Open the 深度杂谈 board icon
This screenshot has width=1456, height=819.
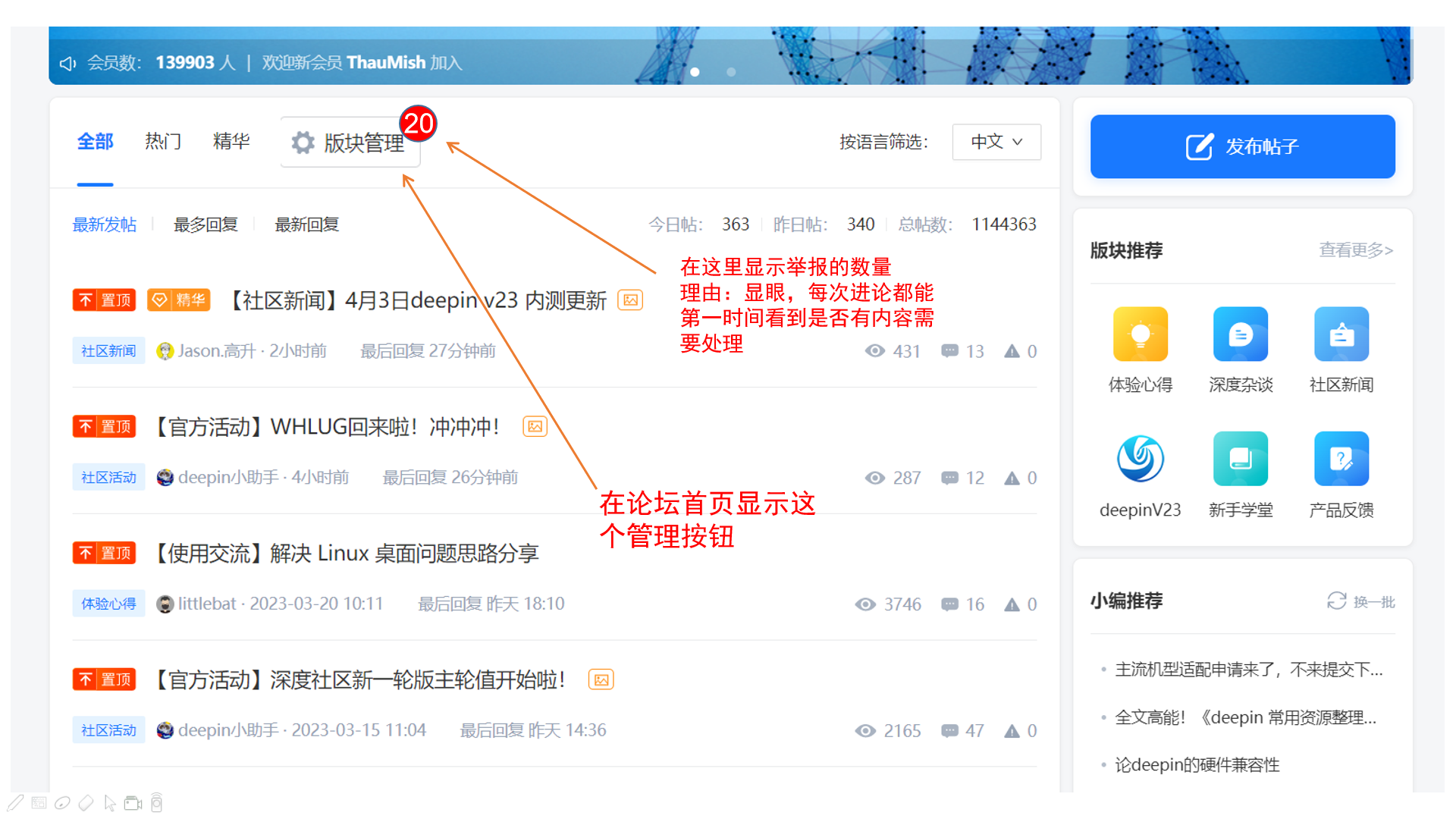pos(1240,334)
